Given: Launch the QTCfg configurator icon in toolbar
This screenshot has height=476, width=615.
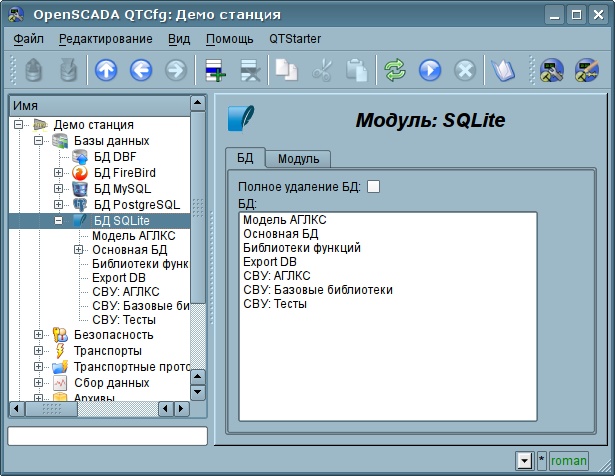Looking at the screenshot, I should pyautogui.click(x=551, y=71).
